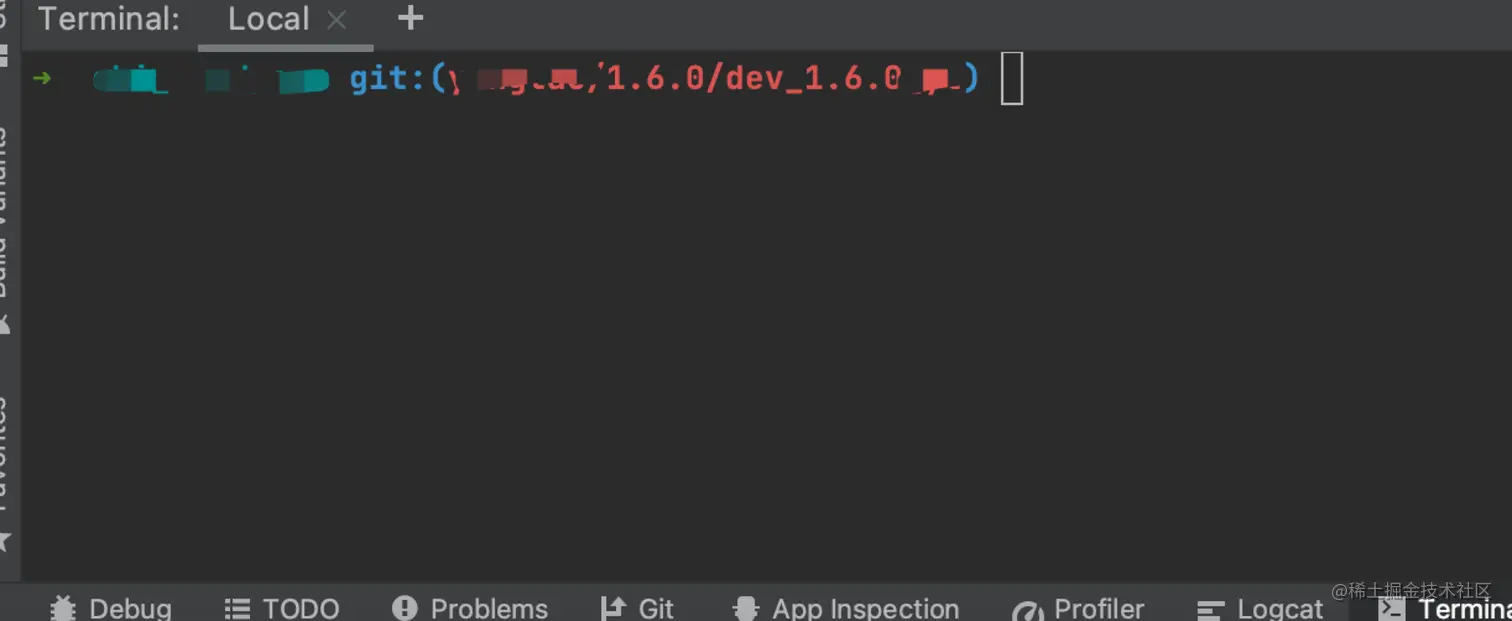The image size is (1512, 621).
Task: Open the Profiler tool window label
Action: coord(1099,608)
